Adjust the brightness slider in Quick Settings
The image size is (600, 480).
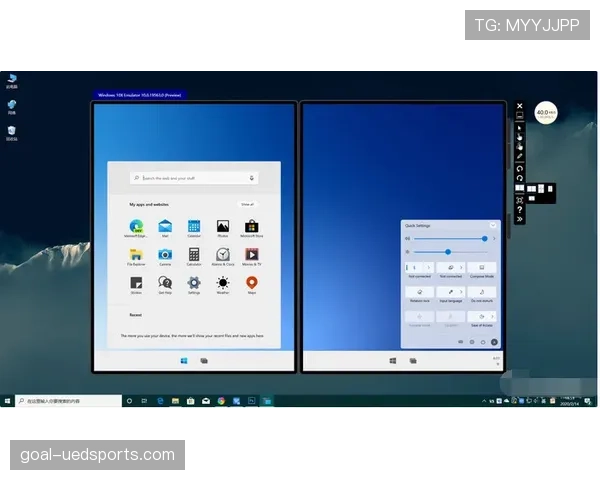coord(450,252)
